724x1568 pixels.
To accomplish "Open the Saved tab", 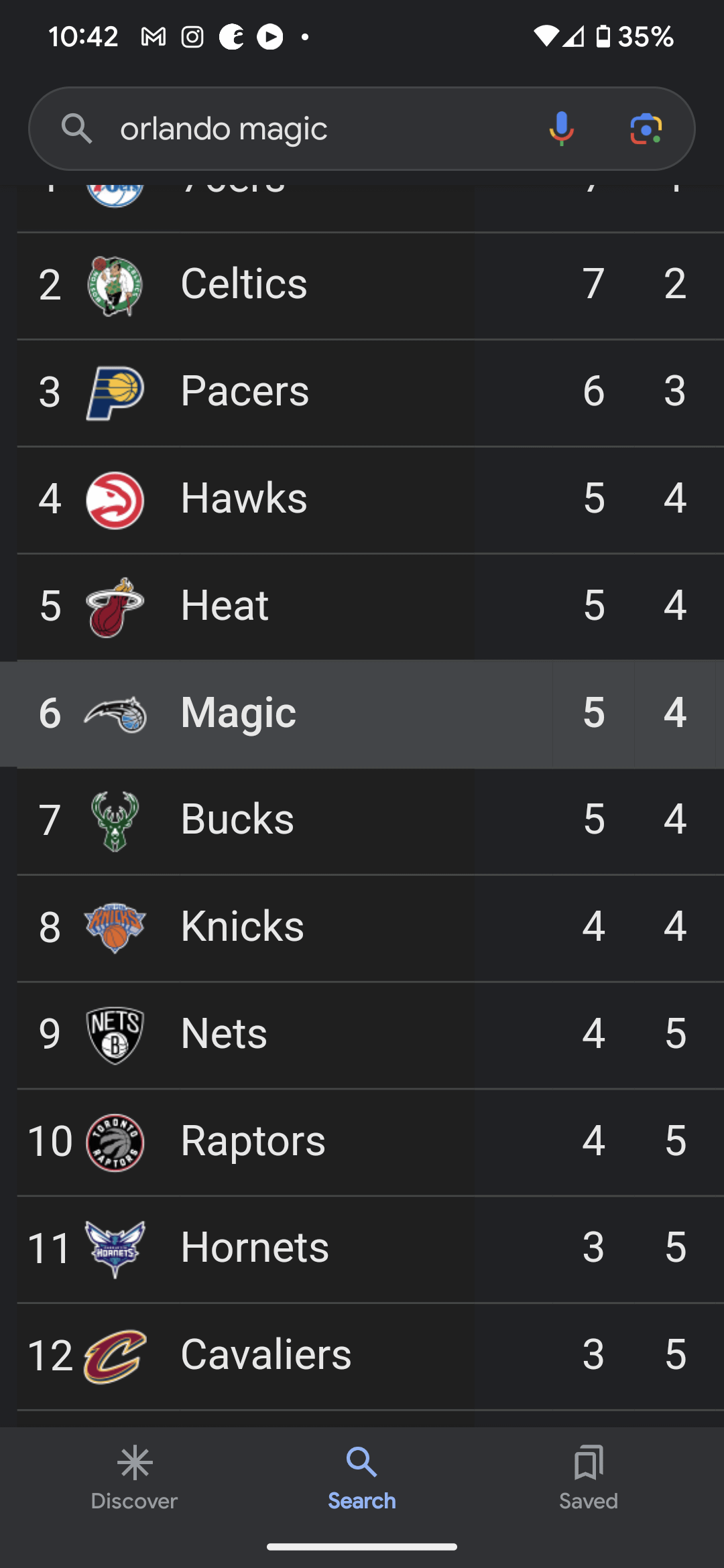I will point(589,1477).
